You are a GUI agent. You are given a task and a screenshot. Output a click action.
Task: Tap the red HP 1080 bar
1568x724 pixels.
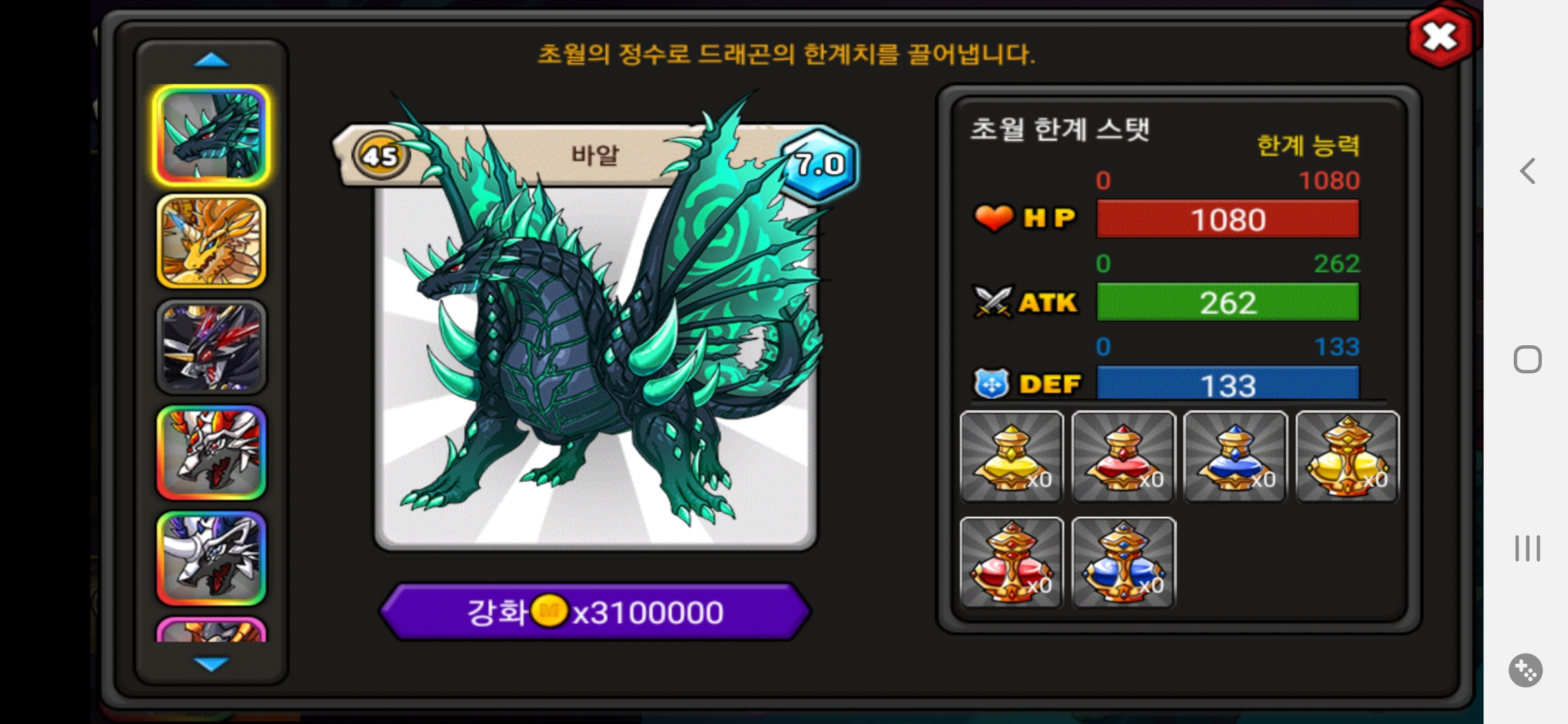[1228, 219]
